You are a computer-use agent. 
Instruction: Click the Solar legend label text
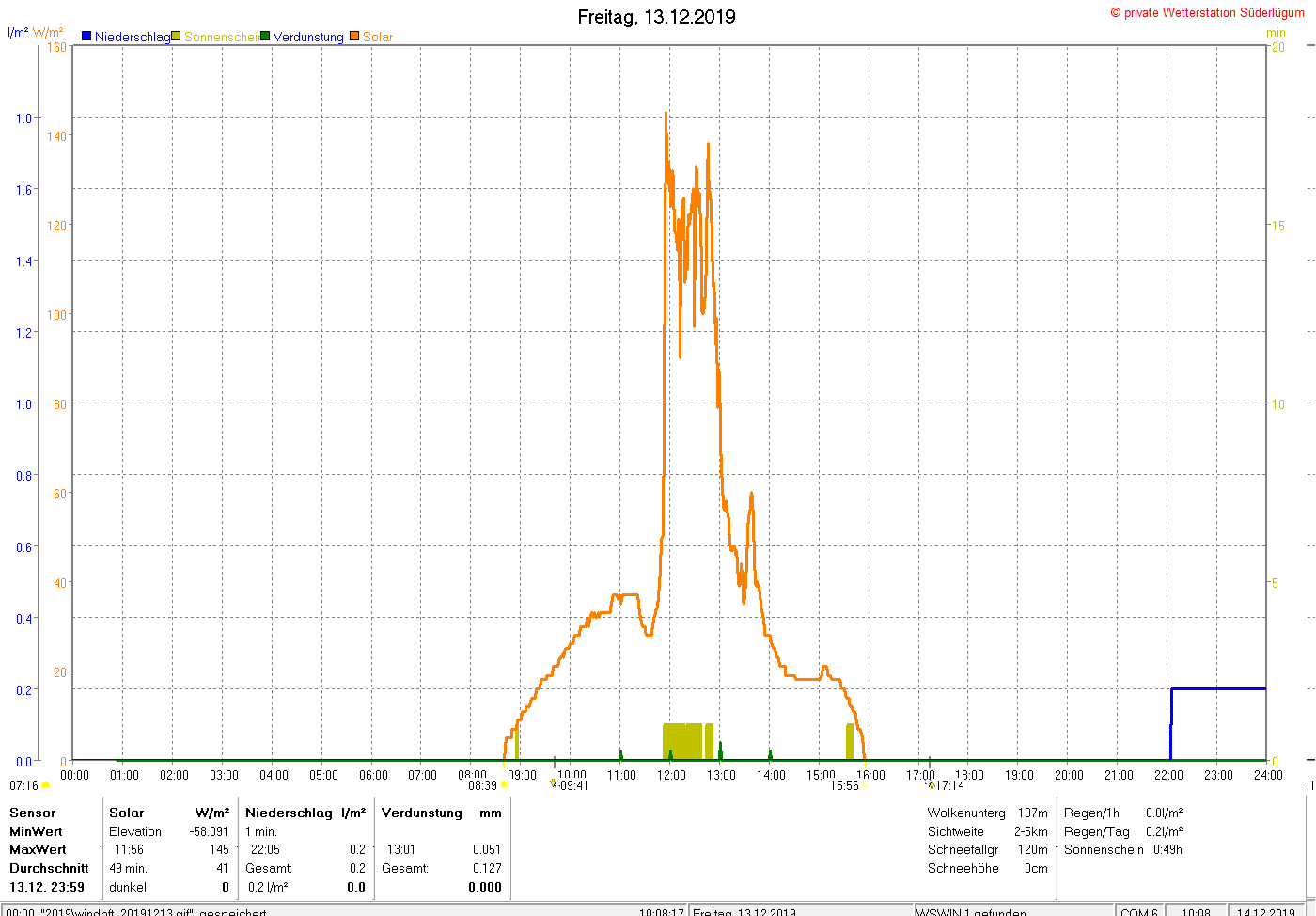click(378, 37)
